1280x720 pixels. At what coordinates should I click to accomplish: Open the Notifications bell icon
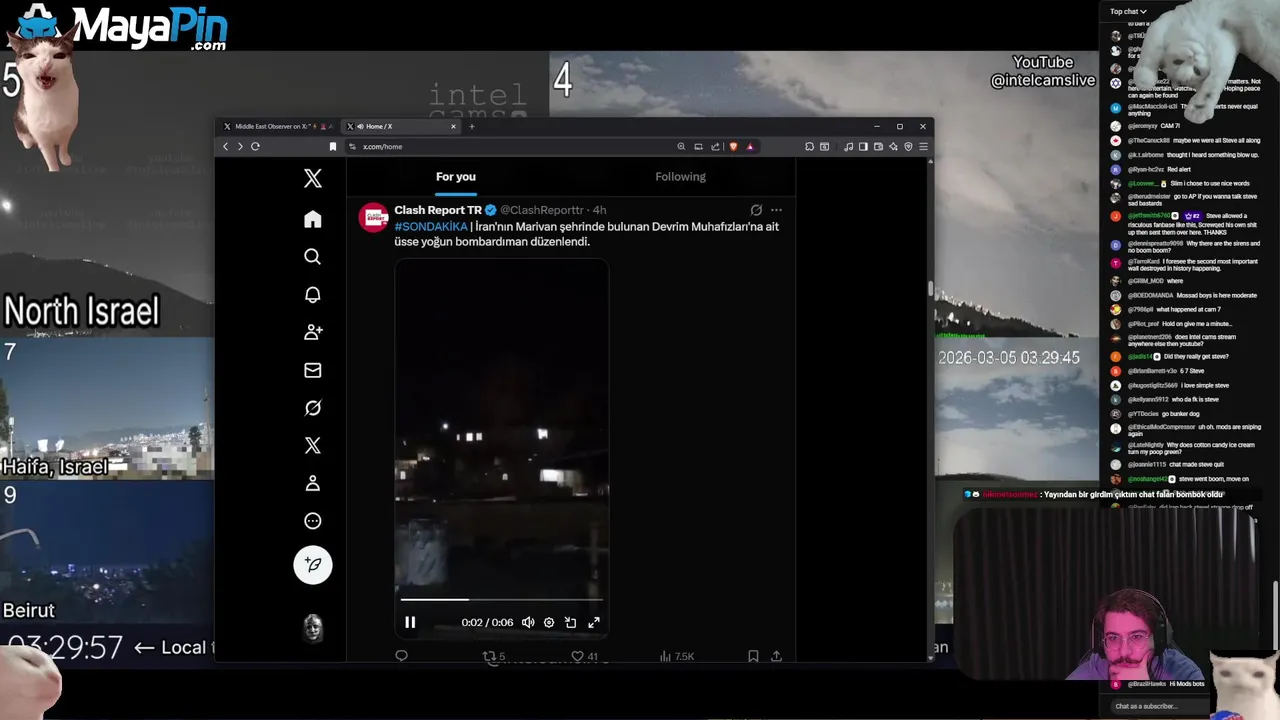[x=313, y=295]
